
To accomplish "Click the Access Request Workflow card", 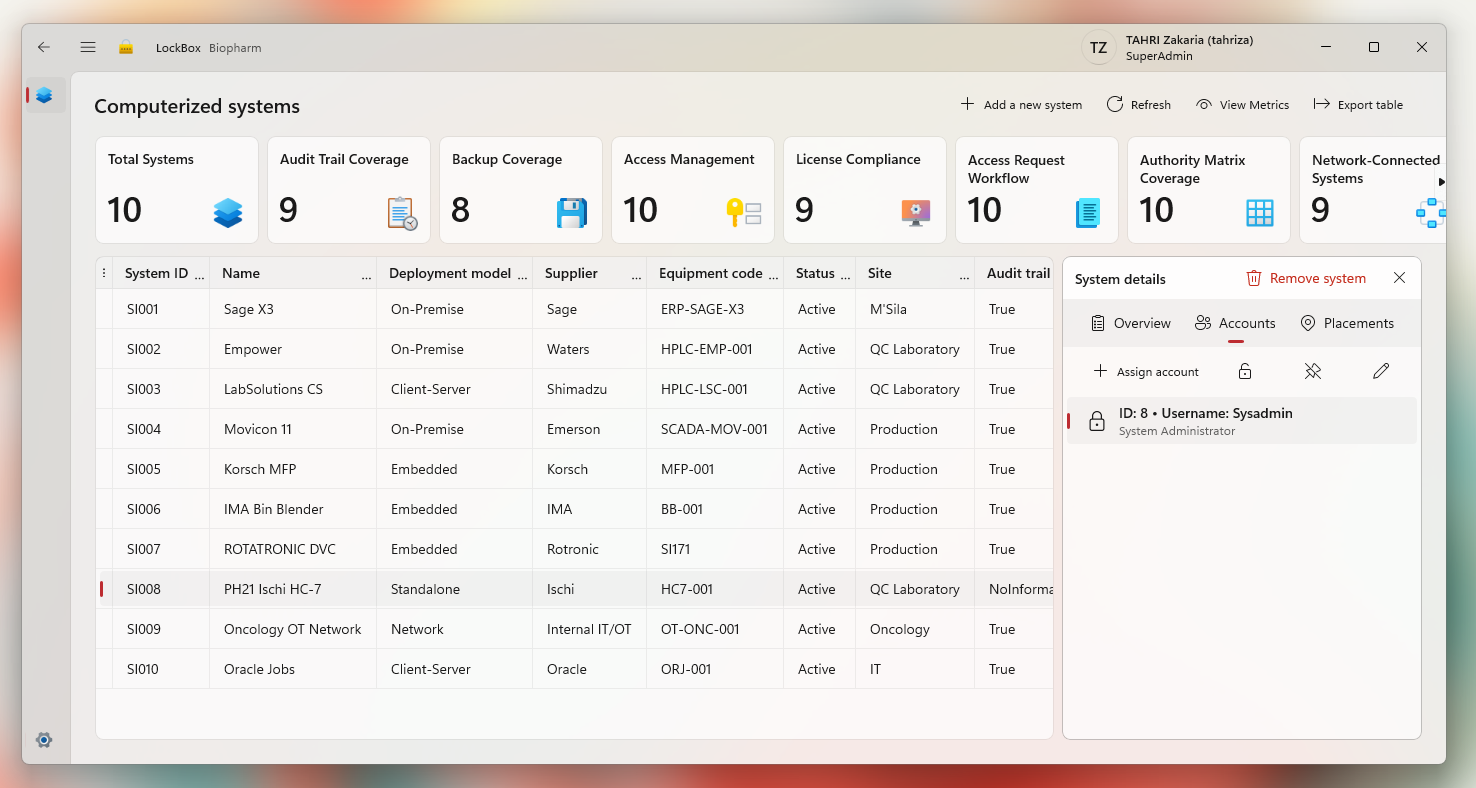I will [1037, 190].
